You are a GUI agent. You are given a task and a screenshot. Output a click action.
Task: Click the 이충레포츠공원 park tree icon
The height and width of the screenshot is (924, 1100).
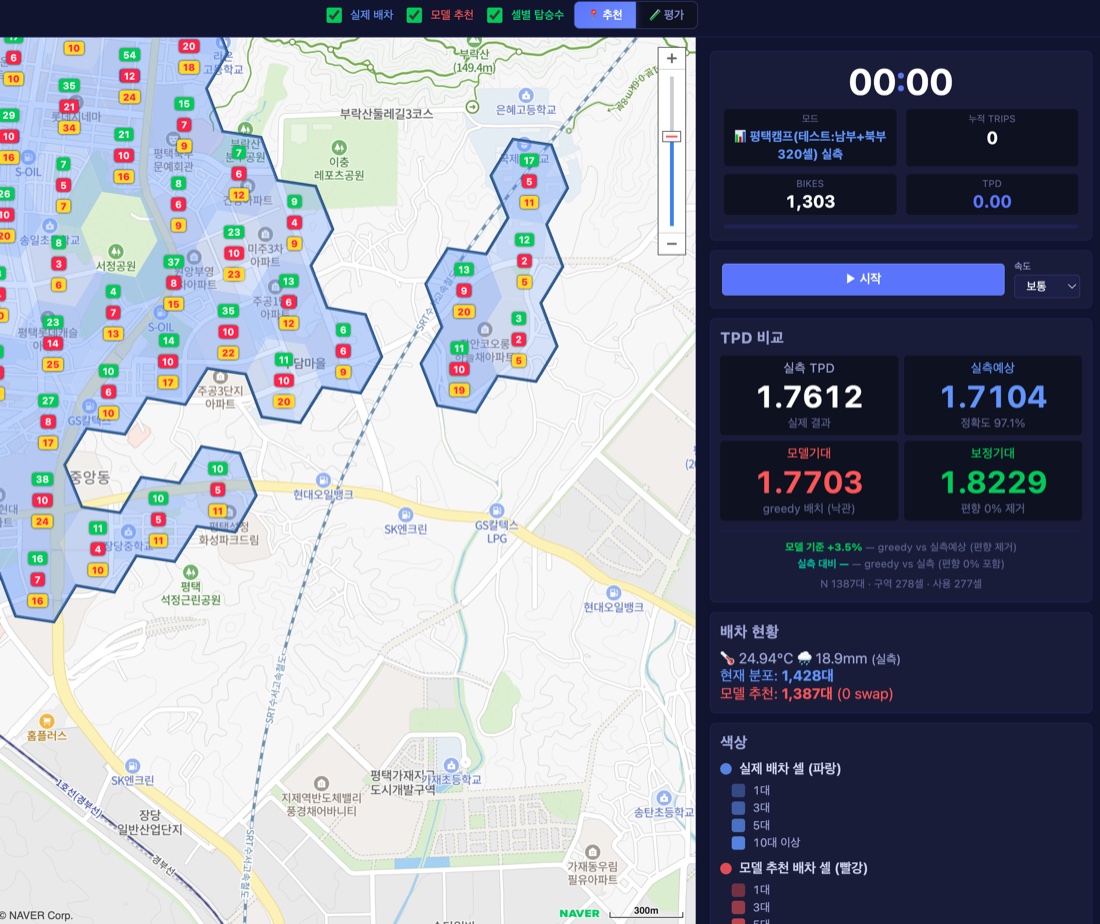339,147
